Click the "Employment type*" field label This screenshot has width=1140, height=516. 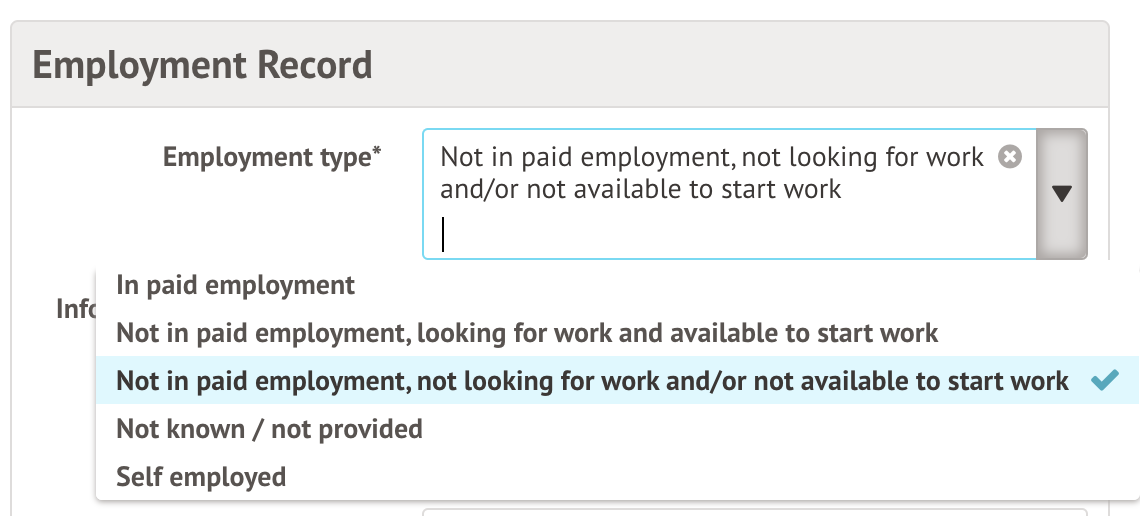click(272, 157)
